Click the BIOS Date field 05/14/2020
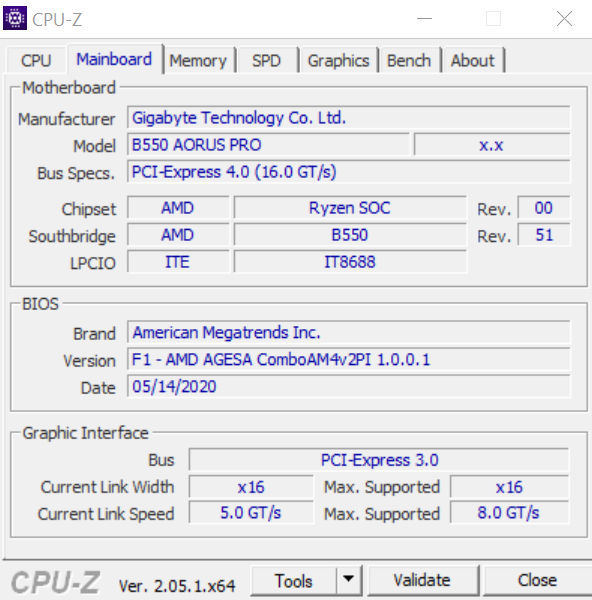The height and width of the screenshot is (600, 592). 349,386
